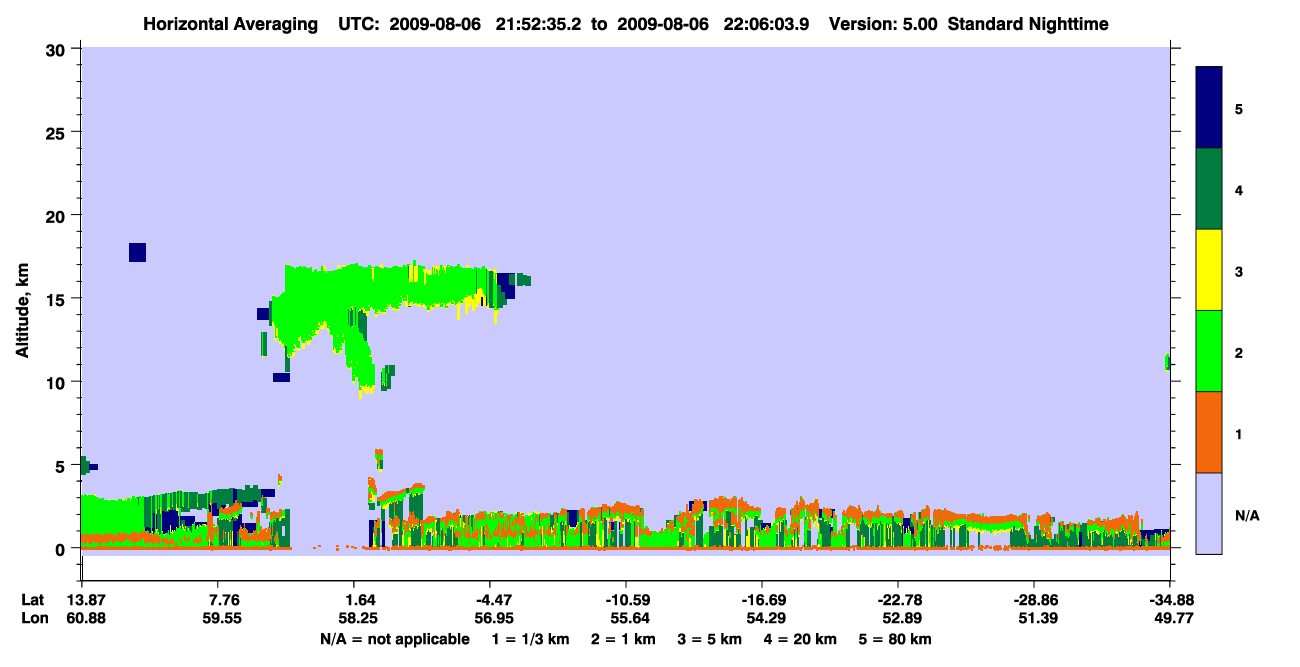Click the altitude tick label 10
This screenshot has height=667, width=1300.
tap(57, 382)
